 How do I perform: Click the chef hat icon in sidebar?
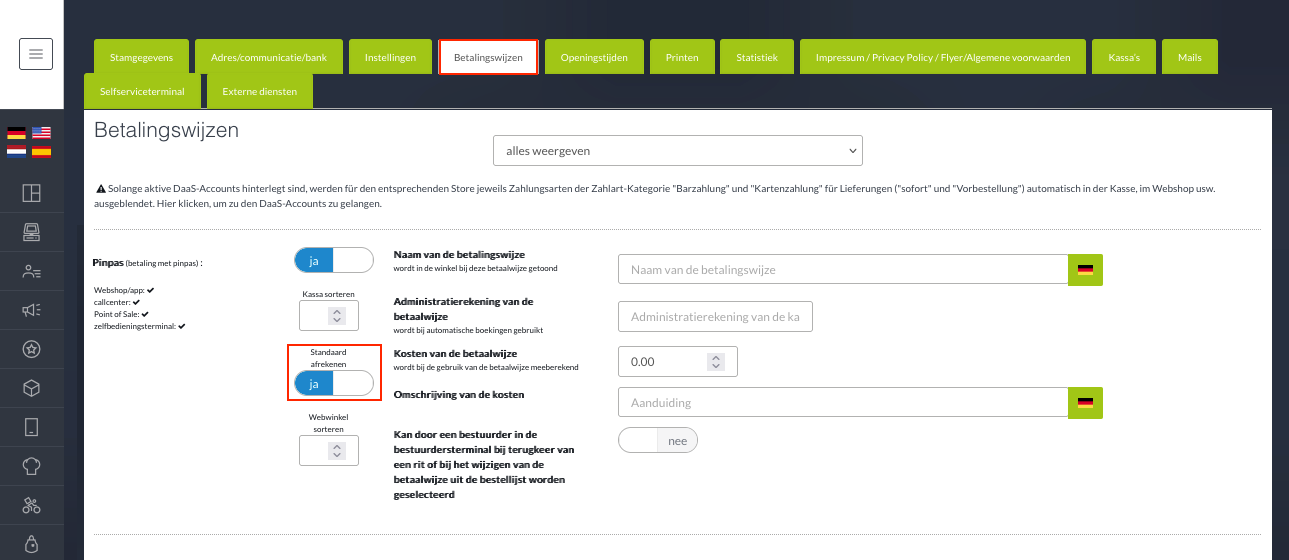pyautogui.click(x=31, y=466)
